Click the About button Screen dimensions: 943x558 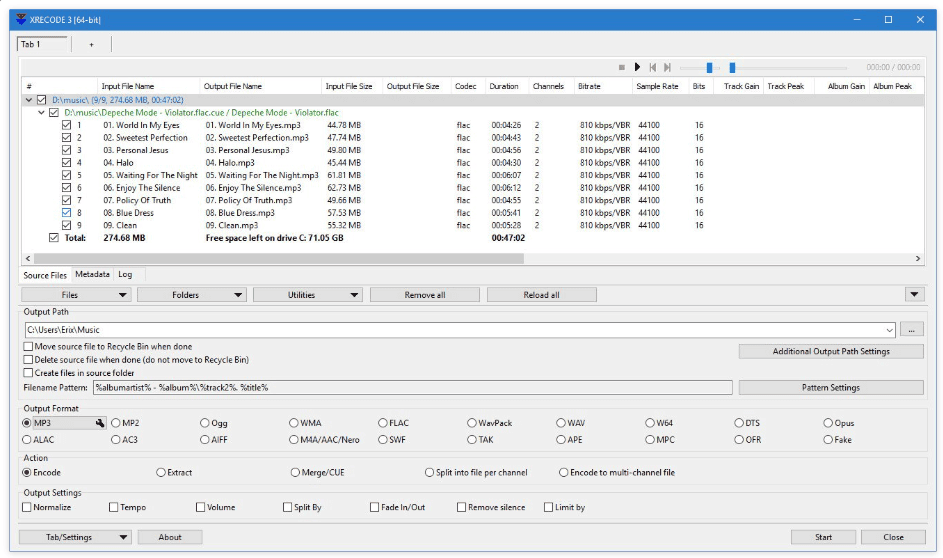(x=170, y=537)
